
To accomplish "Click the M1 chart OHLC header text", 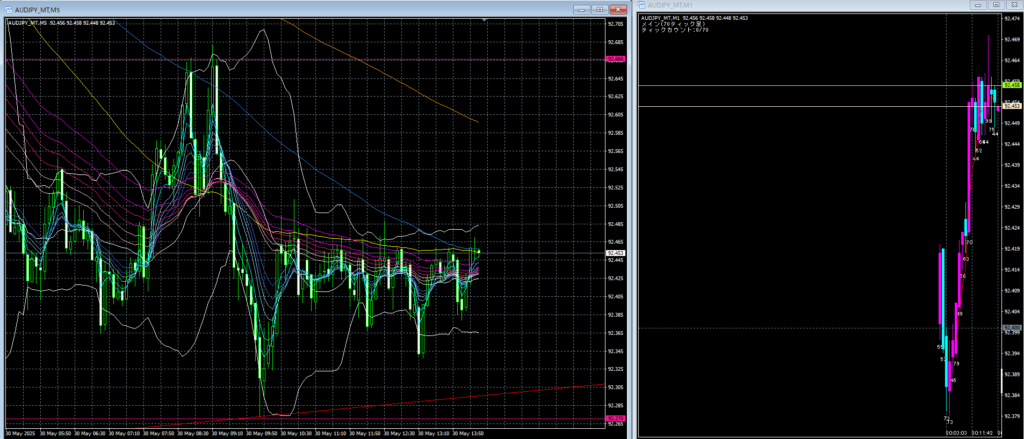I will [694, 18].
